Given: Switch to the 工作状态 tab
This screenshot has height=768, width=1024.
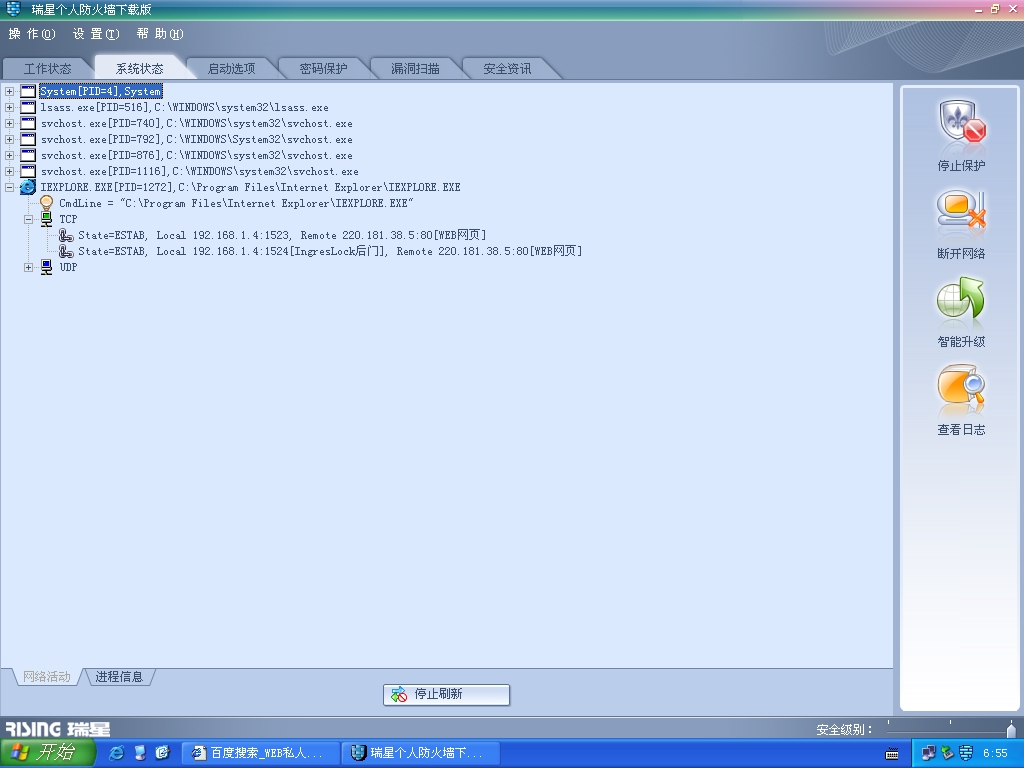Looking at the screenshot, I should (48, 69).
